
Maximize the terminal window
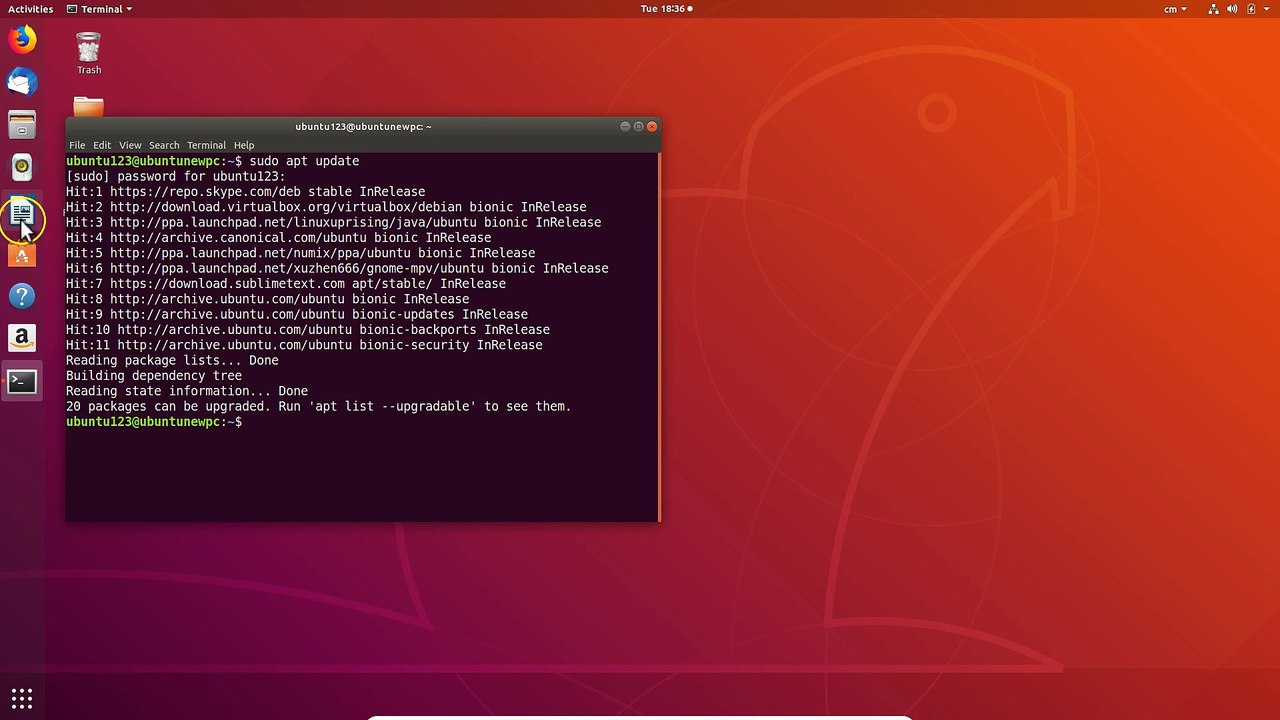pos(638,126)
